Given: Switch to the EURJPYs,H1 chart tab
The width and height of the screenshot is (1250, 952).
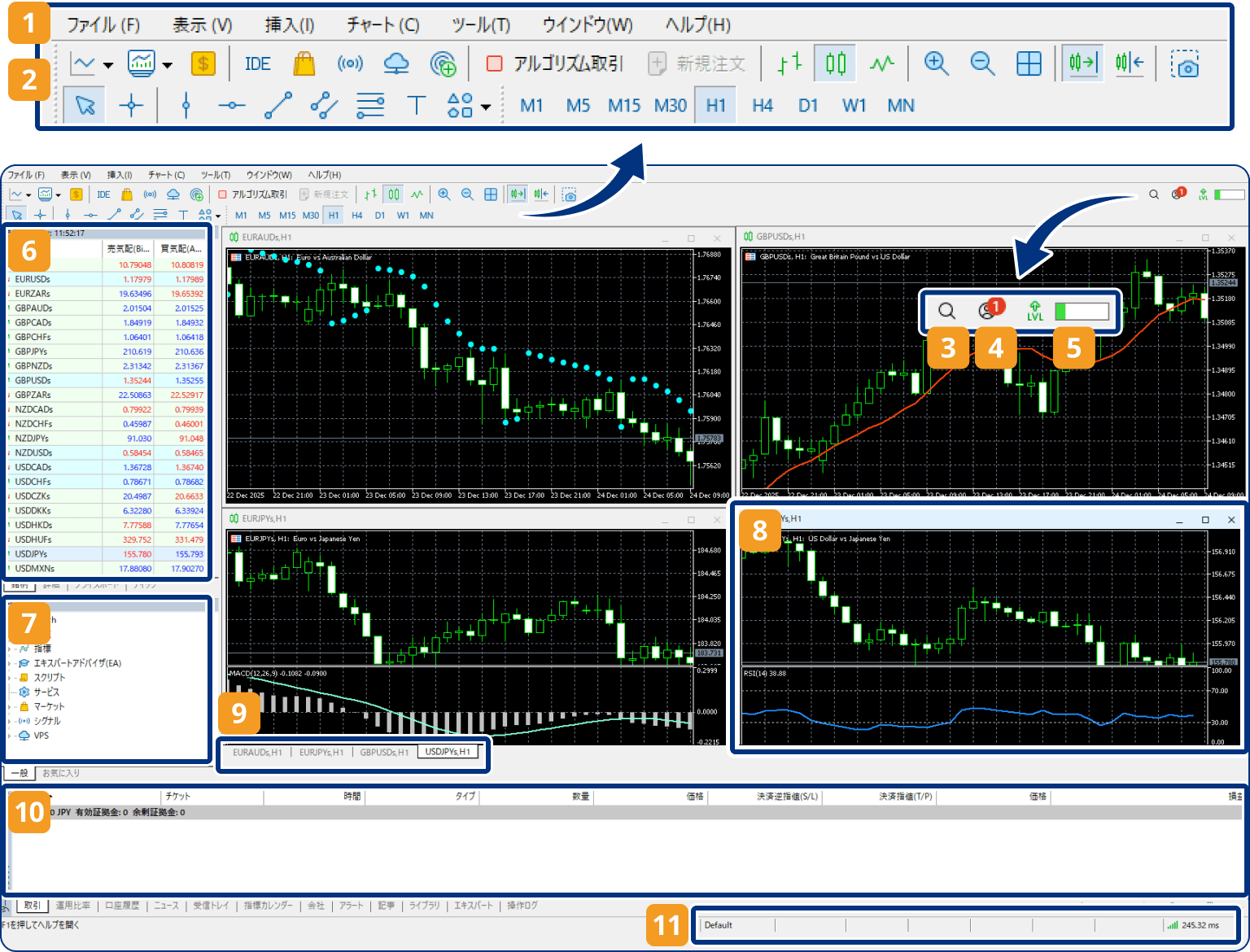Looking at the screenshot, I should (x=321, y=753).
